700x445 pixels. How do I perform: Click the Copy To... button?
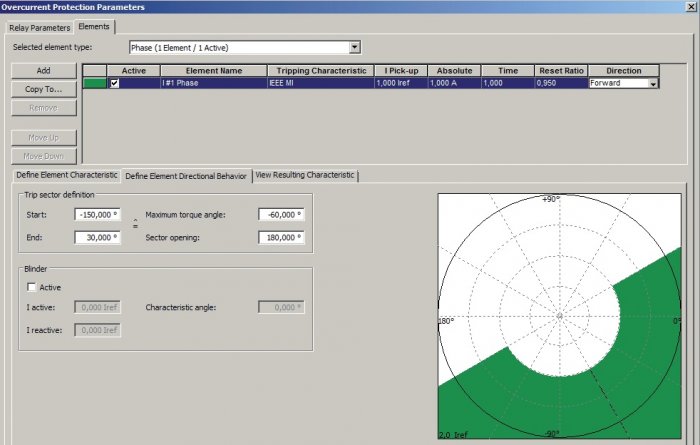coord(44,89)
